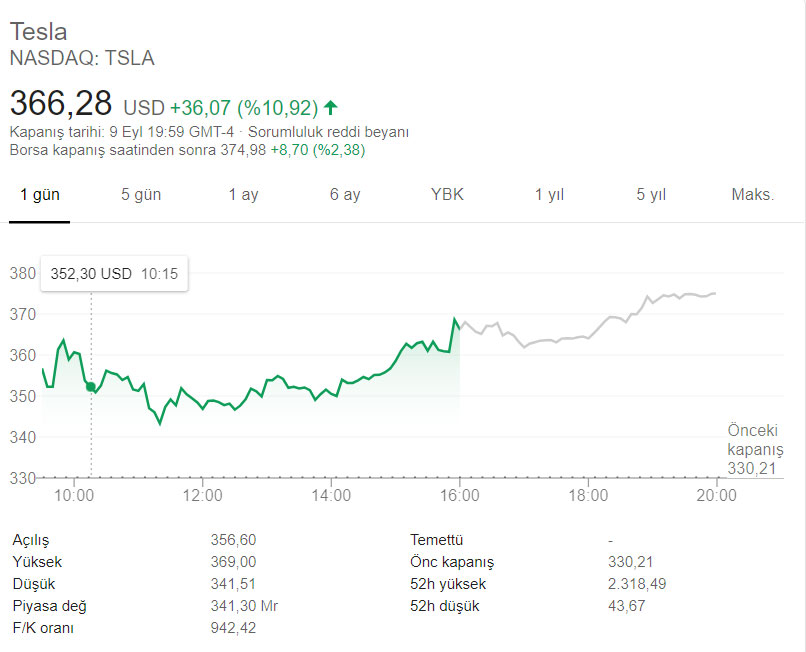
Task: Show the "5 yıl" chart range
Action: click(x=651, y=195)
